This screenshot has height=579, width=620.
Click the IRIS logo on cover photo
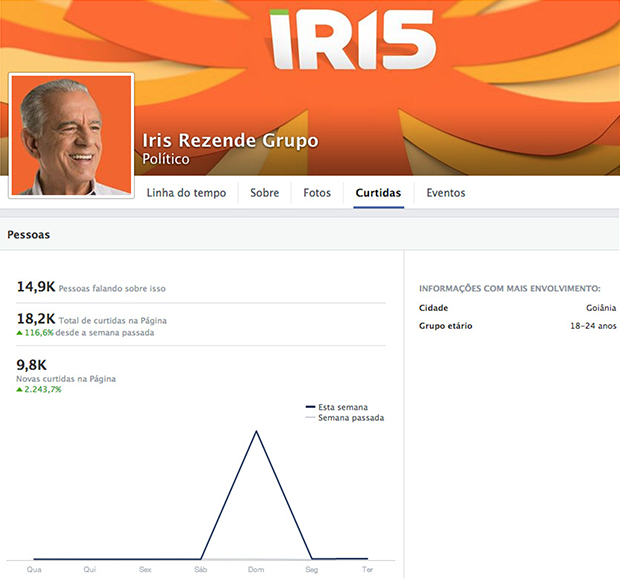[x=353, y=40]
